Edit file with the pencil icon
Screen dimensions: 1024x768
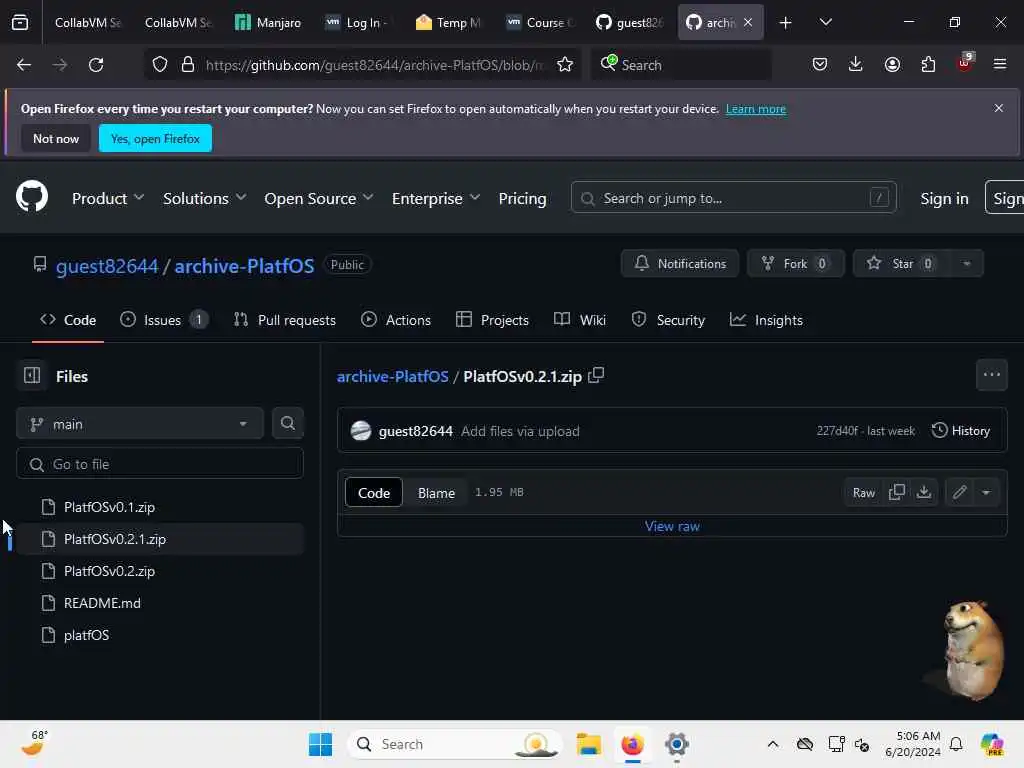(959, 492)
